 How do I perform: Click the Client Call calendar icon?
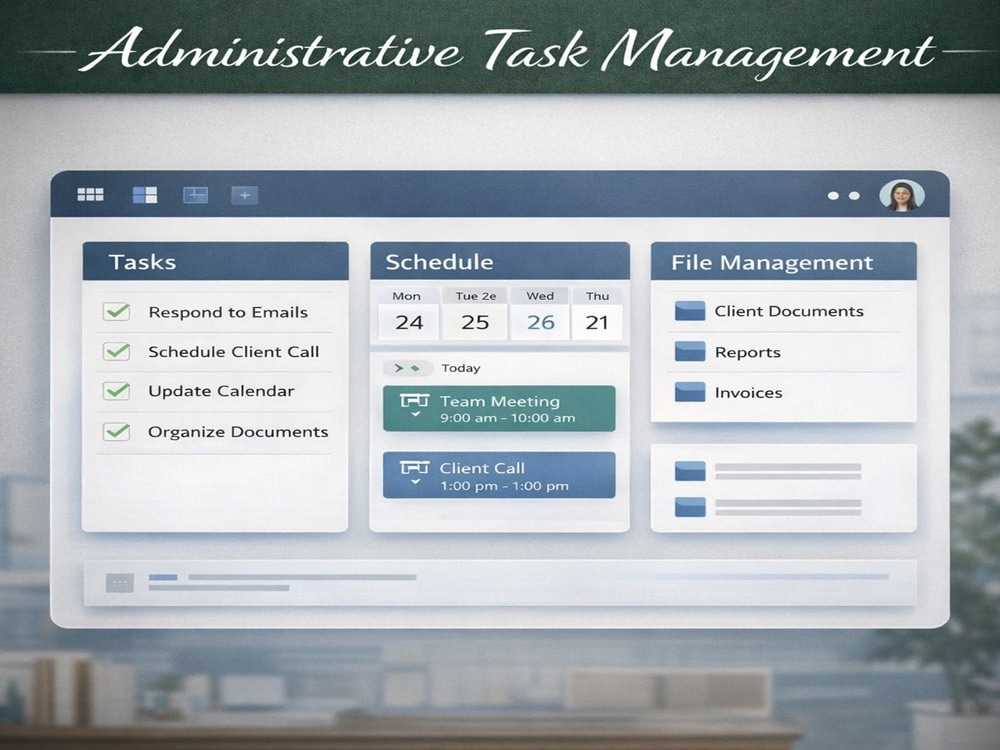tap(414, 467)
